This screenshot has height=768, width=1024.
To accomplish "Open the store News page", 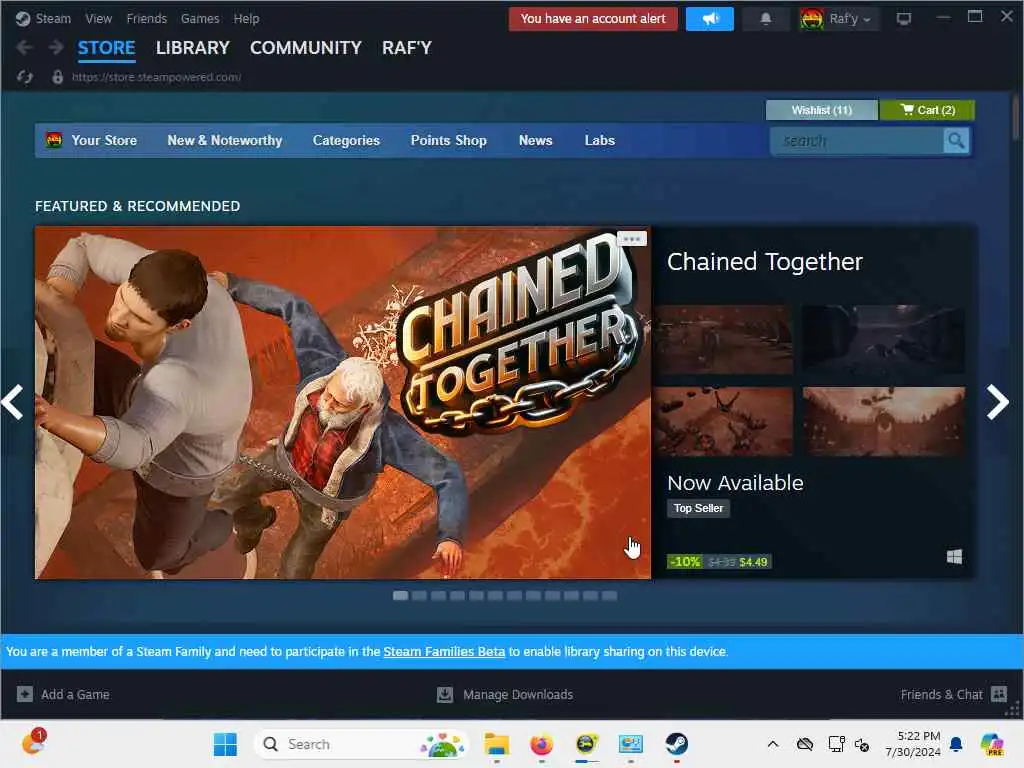I will coord(536,140).
